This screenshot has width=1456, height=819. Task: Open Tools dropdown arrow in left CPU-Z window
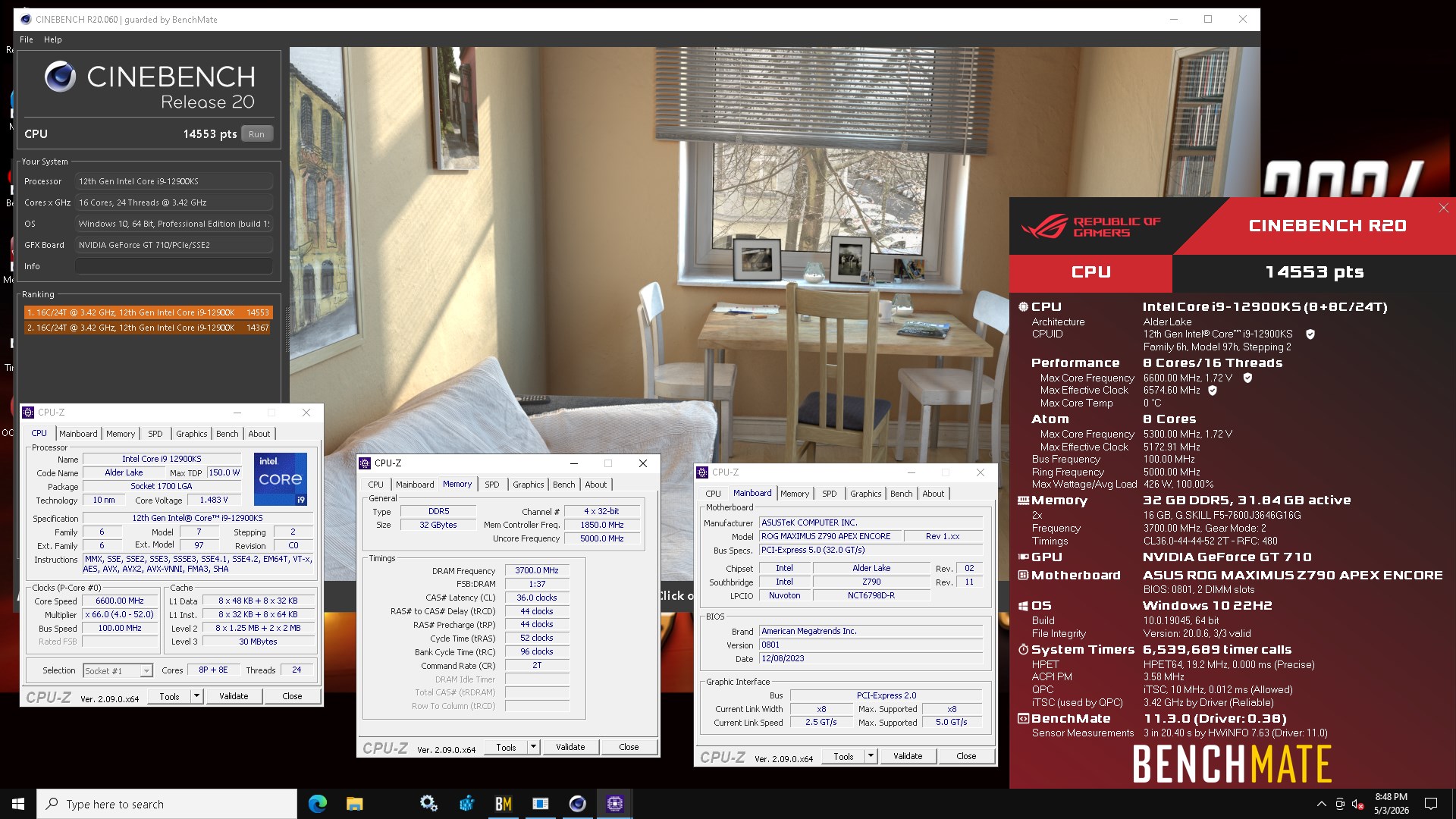(x=196, y=696)
